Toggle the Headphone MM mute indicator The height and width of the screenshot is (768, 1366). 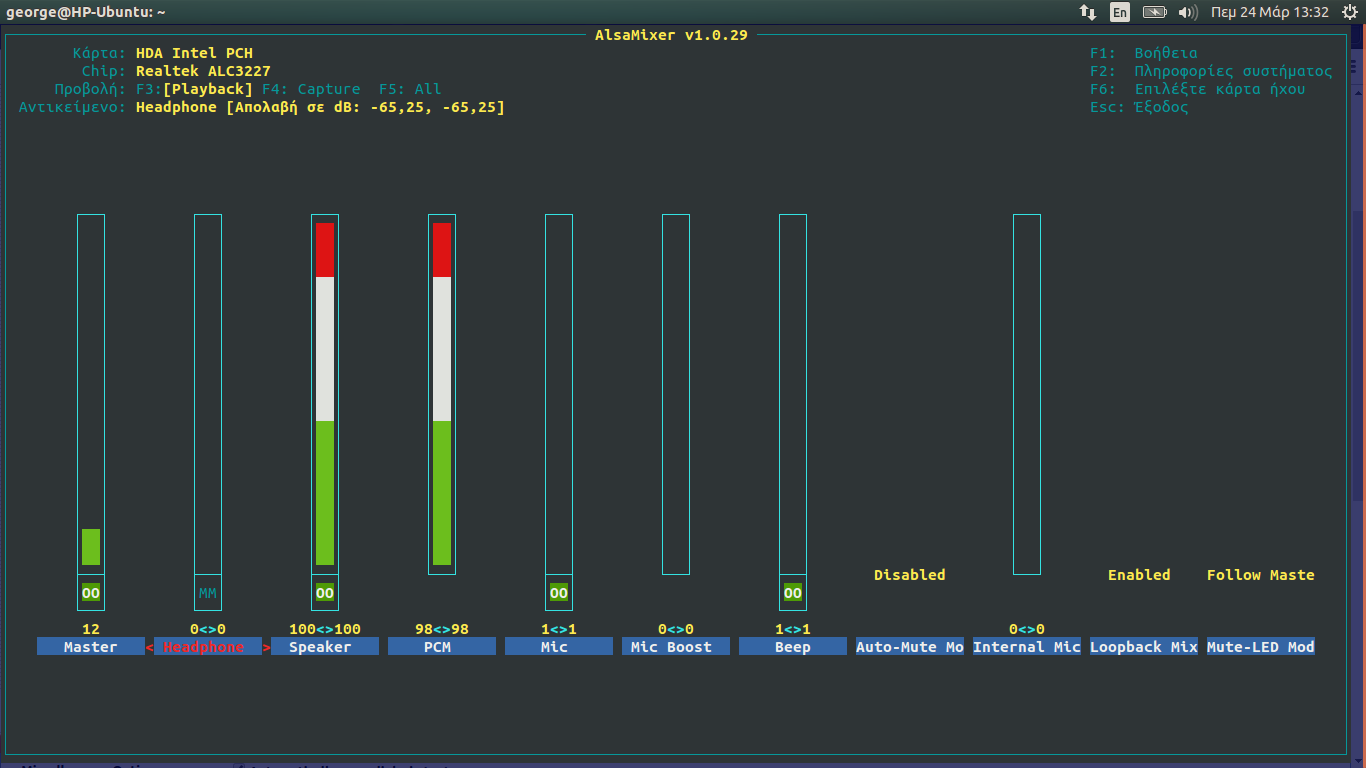tap(208, 593)
